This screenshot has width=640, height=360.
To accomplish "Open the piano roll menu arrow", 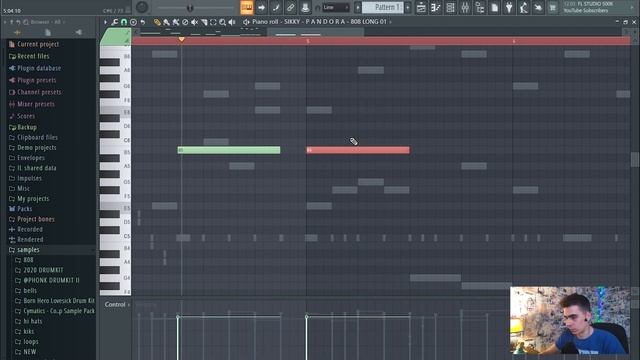I will 105,22.
